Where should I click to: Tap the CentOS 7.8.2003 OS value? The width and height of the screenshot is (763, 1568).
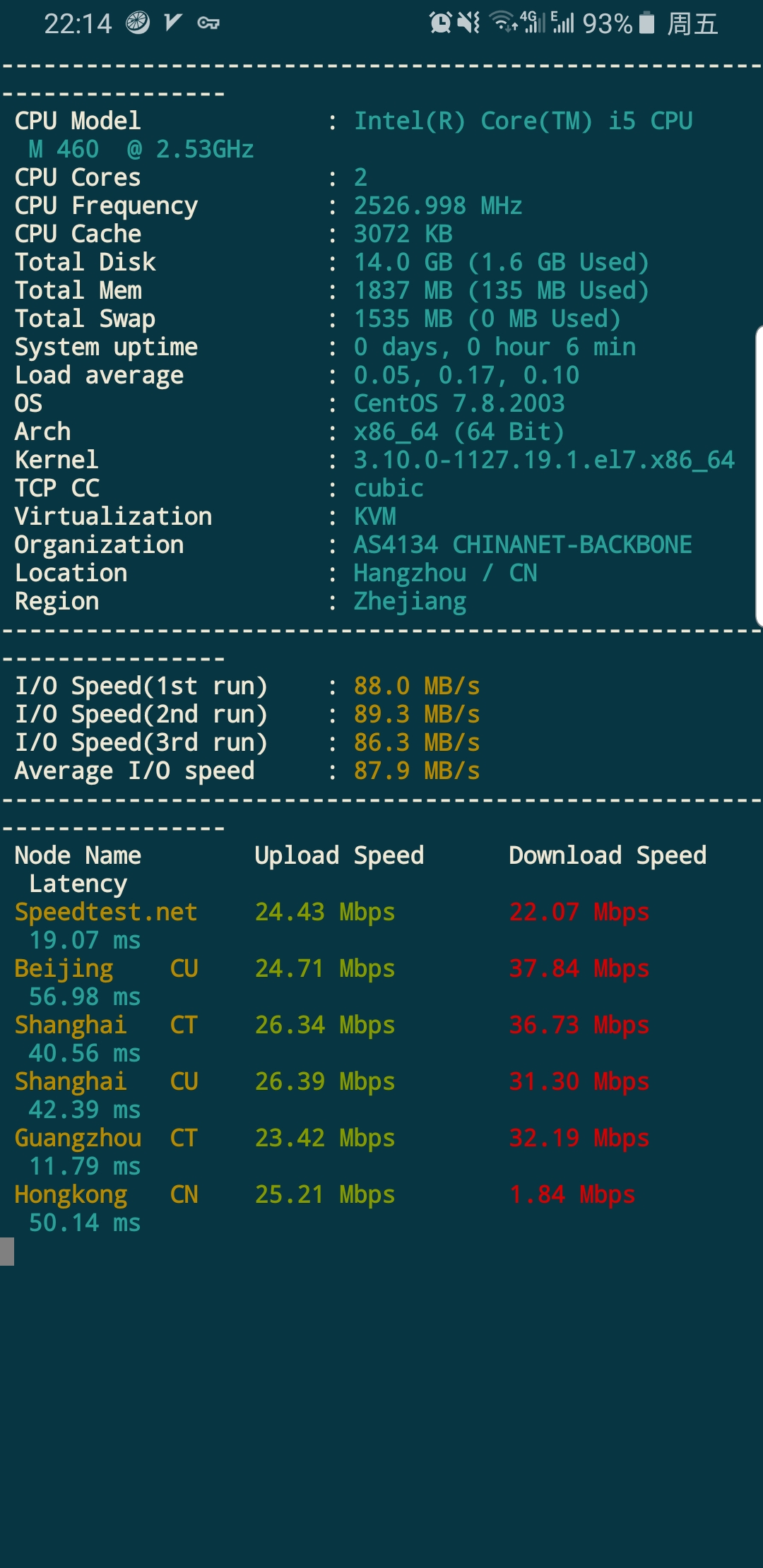pyautogui.click(x=459, y=403)
